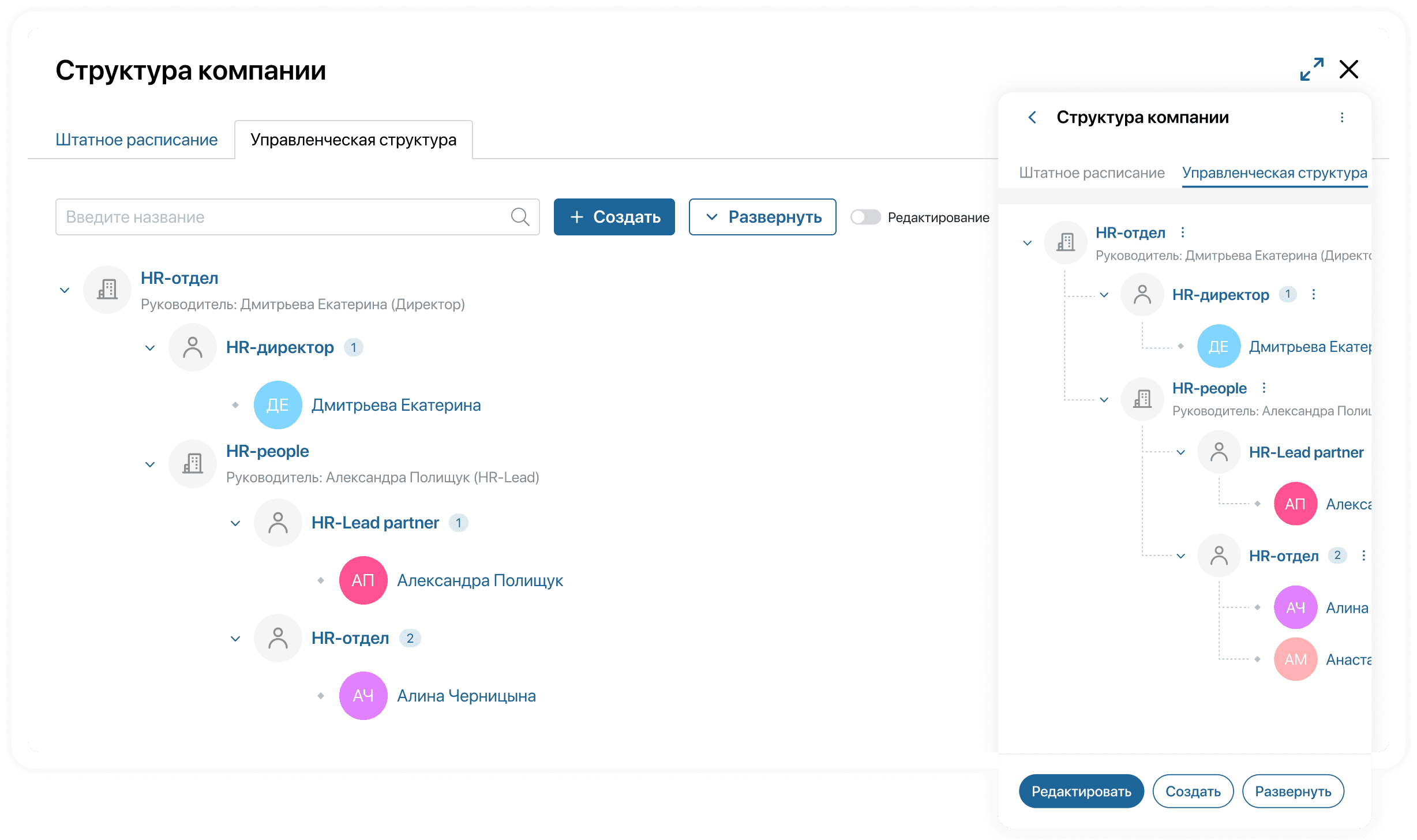Open Алина Черницына employee link

click(x=466, y=696)
